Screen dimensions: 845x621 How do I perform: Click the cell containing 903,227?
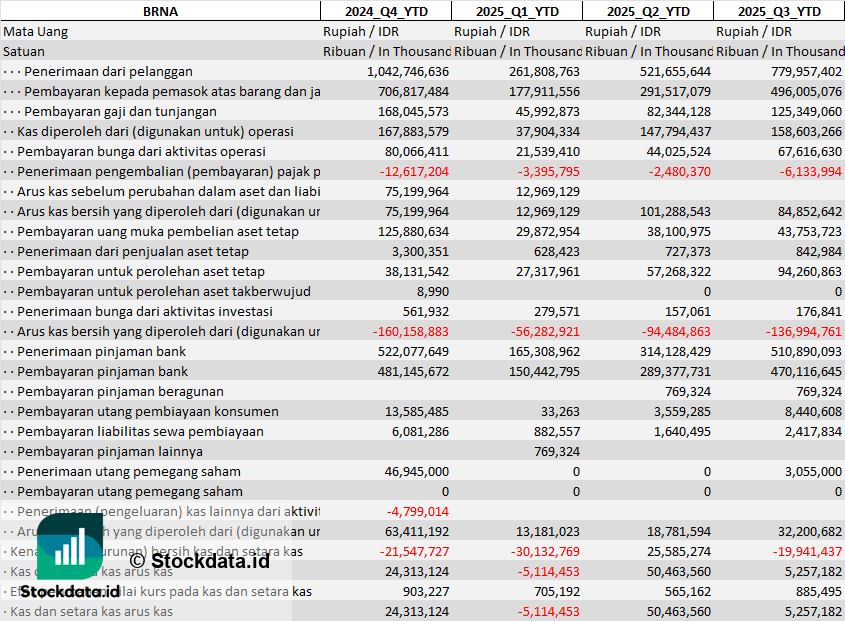click(x=426, y=591)
